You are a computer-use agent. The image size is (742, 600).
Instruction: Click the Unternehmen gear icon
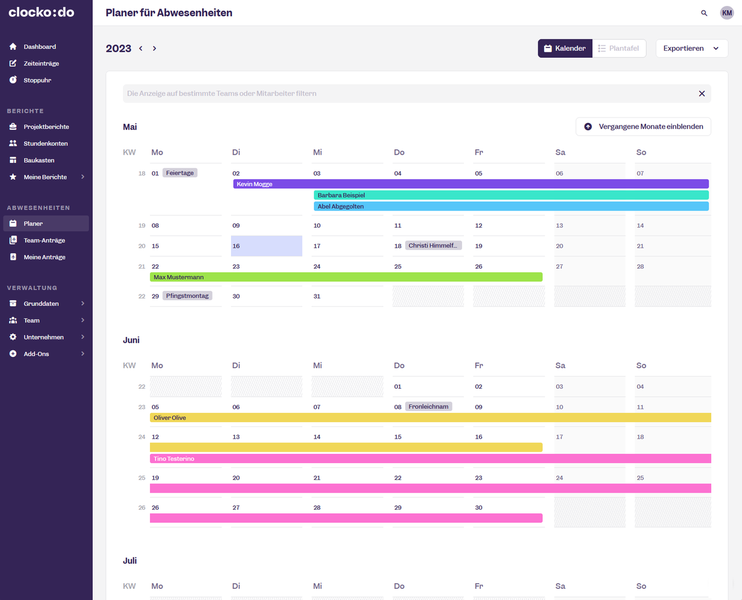pos(13,337)
